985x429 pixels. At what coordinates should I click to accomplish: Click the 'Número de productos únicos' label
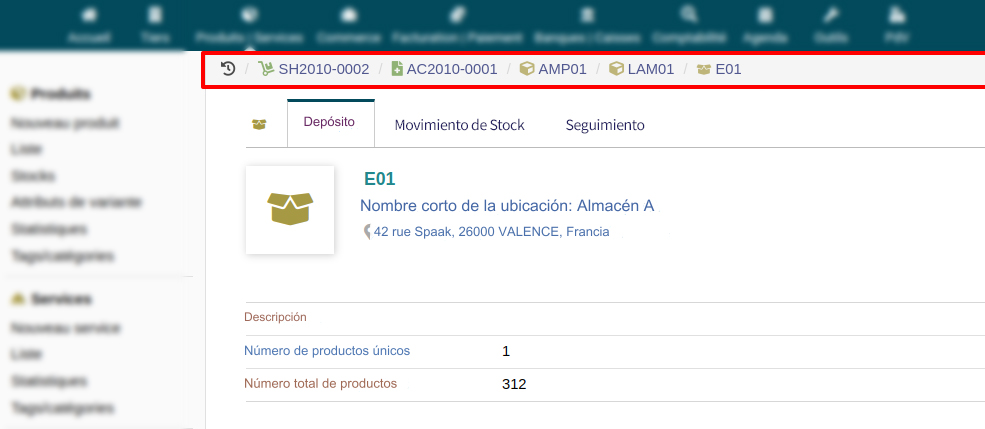(x=327, y=351)
